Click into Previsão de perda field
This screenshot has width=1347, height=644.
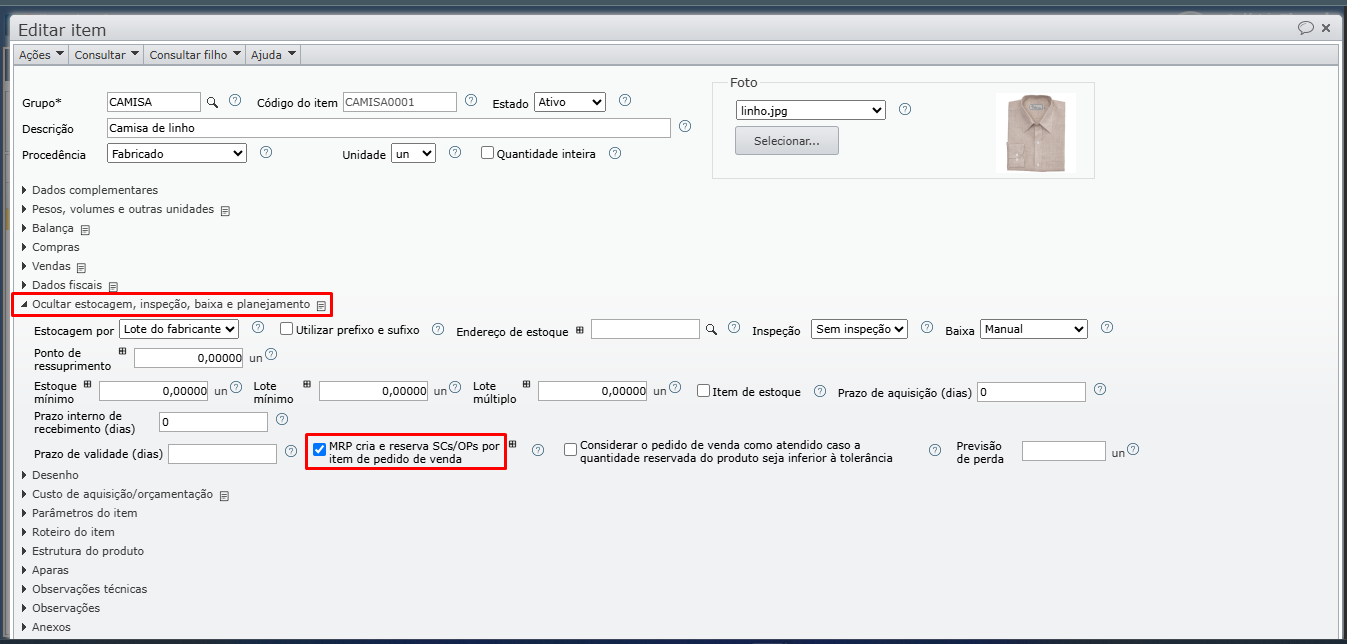1064,451
